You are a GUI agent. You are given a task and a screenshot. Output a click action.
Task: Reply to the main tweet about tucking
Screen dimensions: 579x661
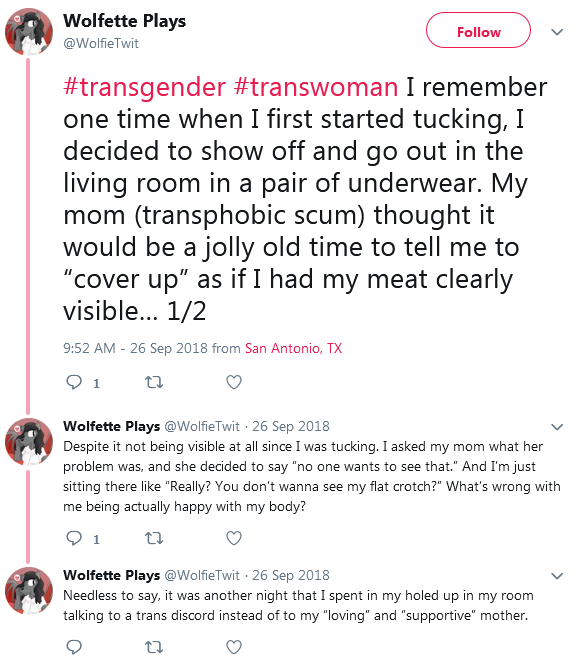coord(74,382)
